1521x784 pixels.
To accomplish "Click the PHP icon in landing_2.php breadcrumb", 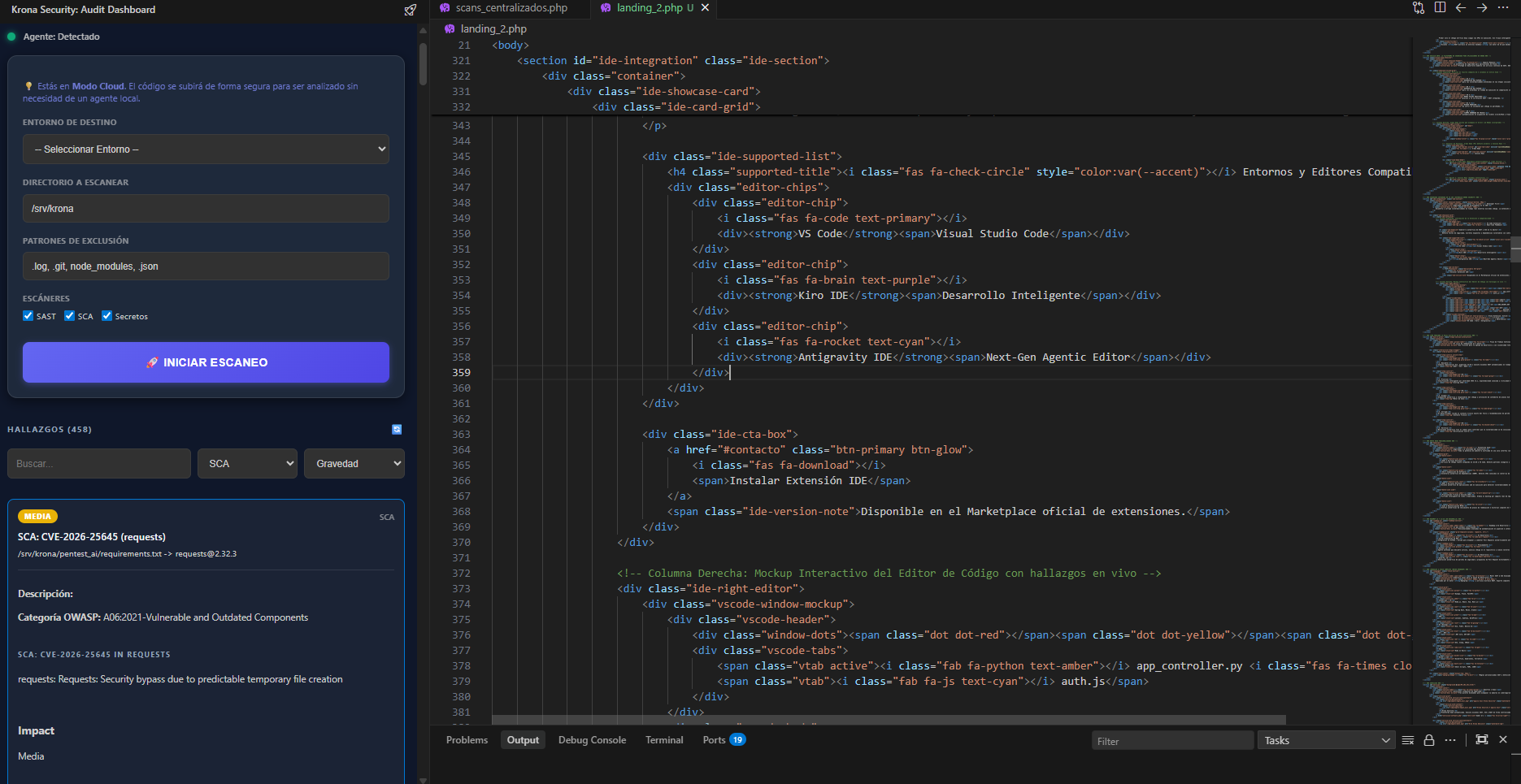I will (x=450, y=28).
